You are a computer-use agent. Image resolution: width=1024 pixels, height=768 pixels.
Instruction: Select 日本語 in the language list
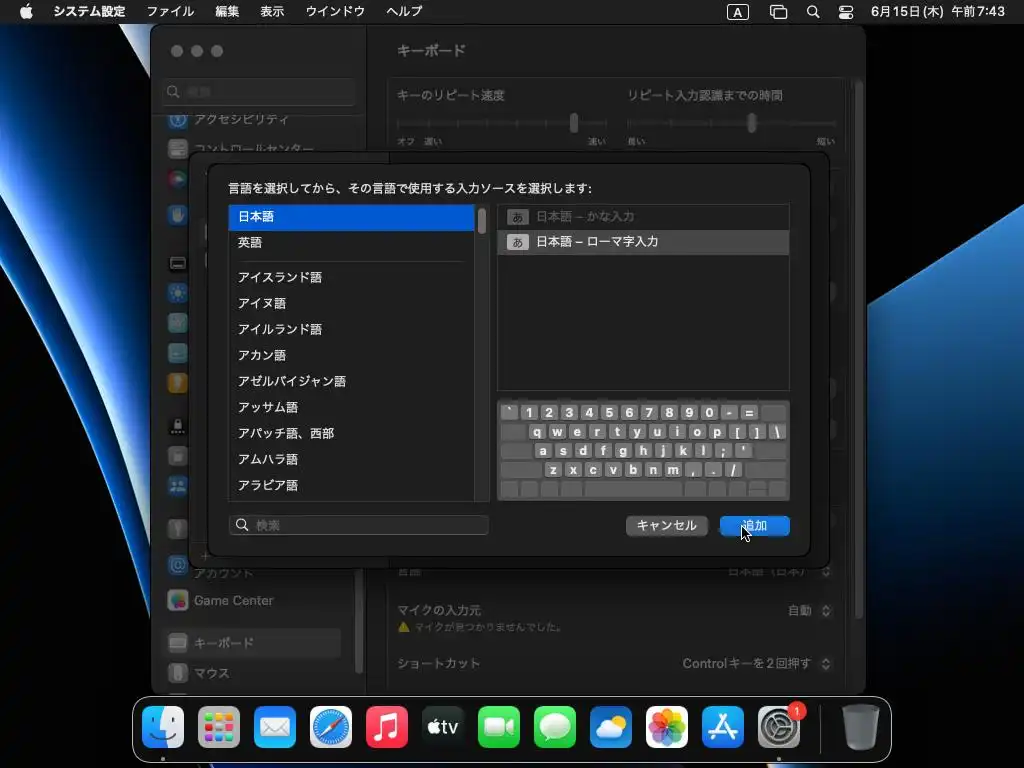[351, 217]
